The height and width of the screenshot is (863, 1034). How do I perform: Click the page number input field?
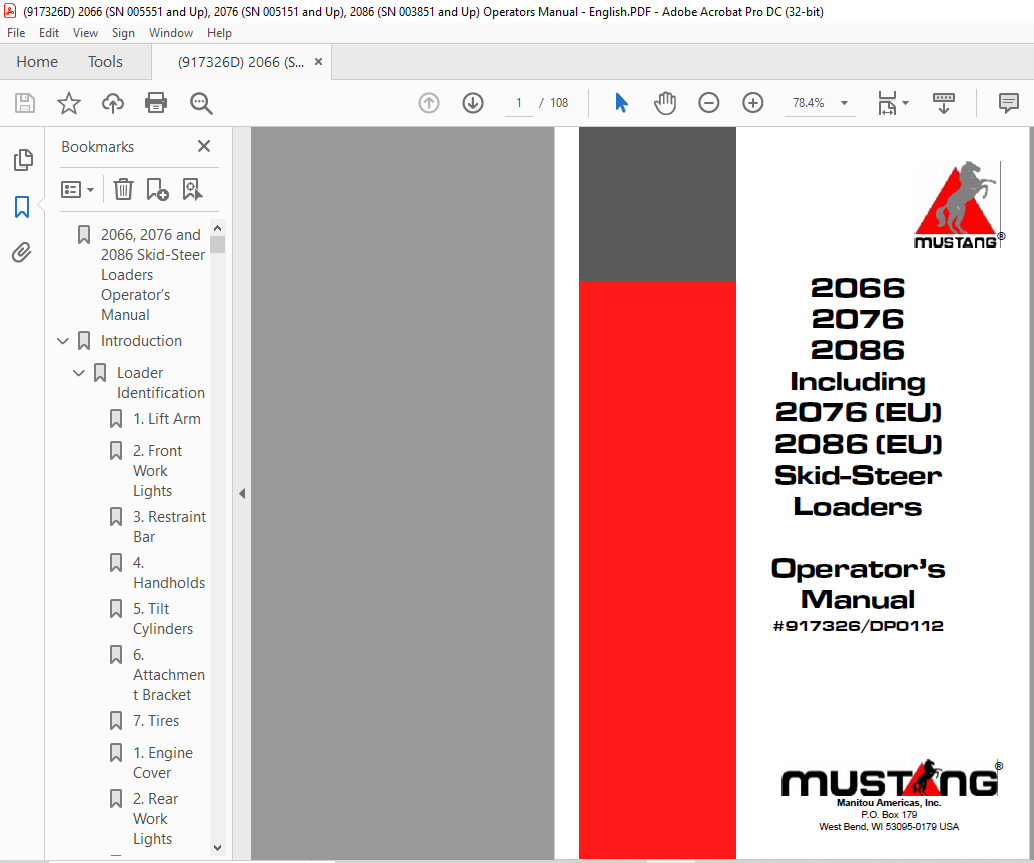(519, 103)
